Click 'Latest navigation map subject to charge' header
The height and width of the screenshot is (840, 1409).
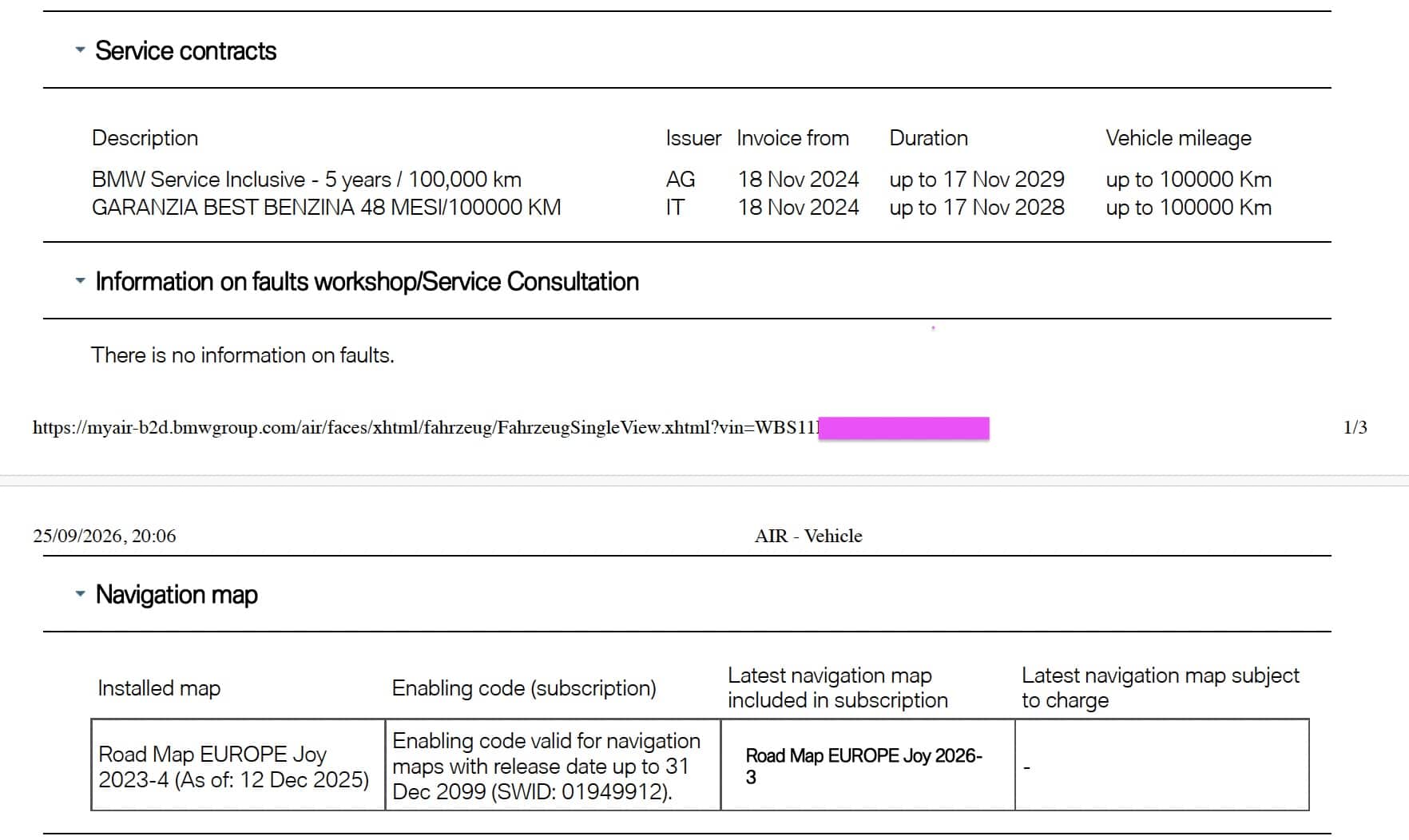1161,688
